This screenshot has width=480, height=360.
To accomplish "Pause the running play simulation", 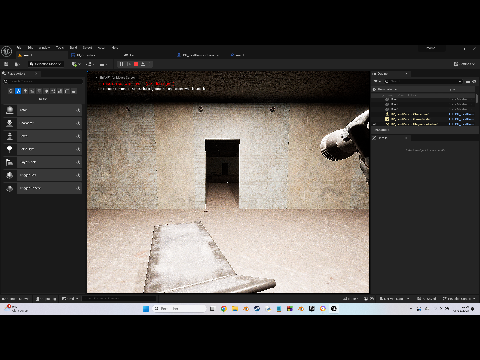I will coord(121,64).
